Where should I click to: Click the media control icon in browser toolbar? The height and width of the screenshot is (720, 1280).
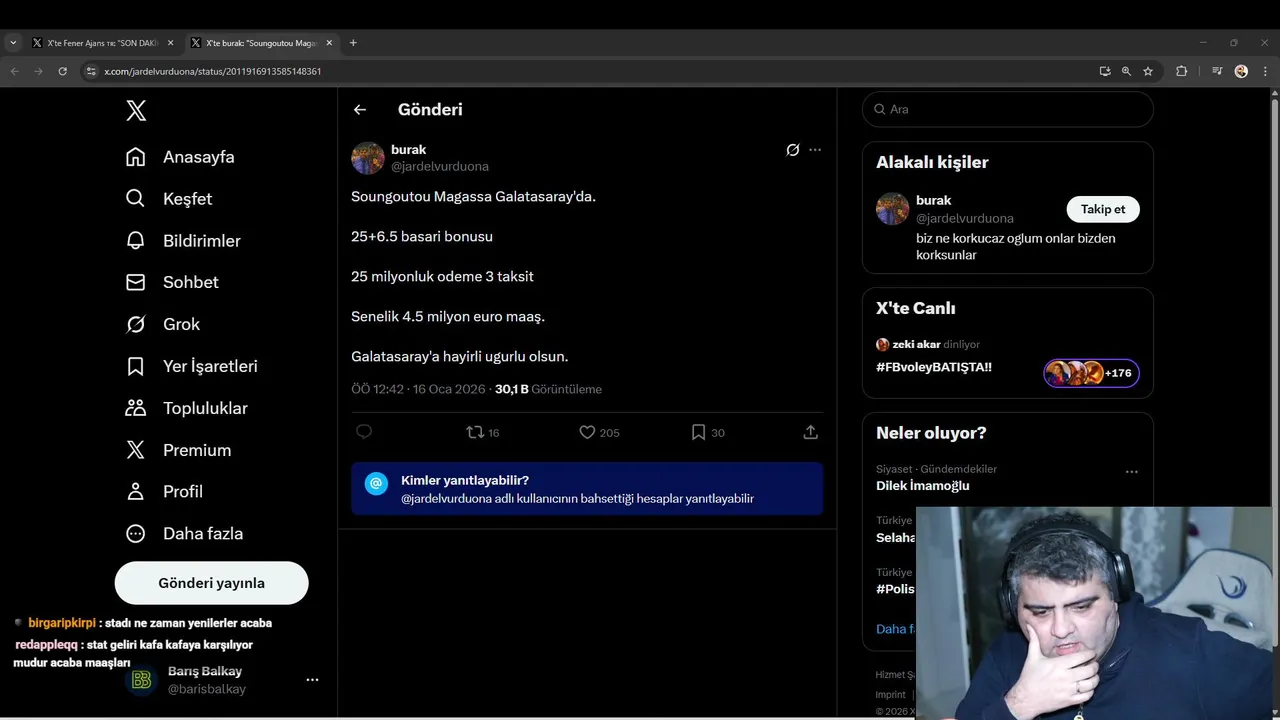[1217, 71]
